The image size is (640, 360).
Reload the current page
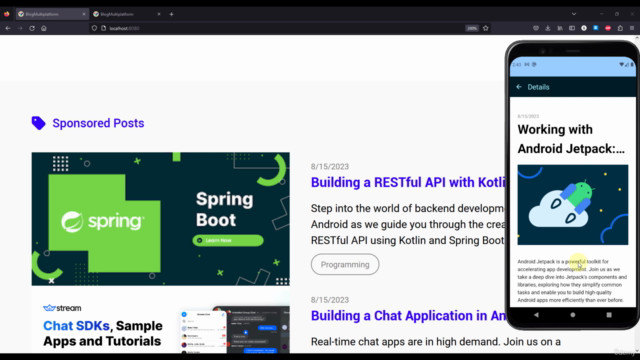click(x=32, y=28)
